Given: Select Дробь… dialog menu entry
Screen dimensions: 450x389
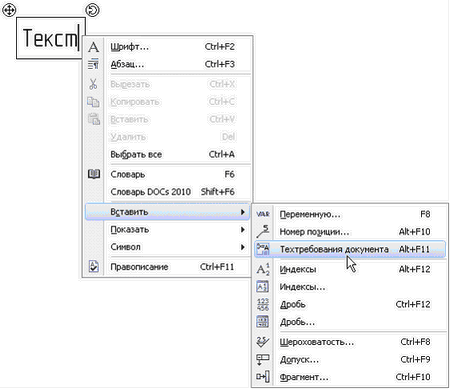Looking at the screenshot, I should point(350,322).
